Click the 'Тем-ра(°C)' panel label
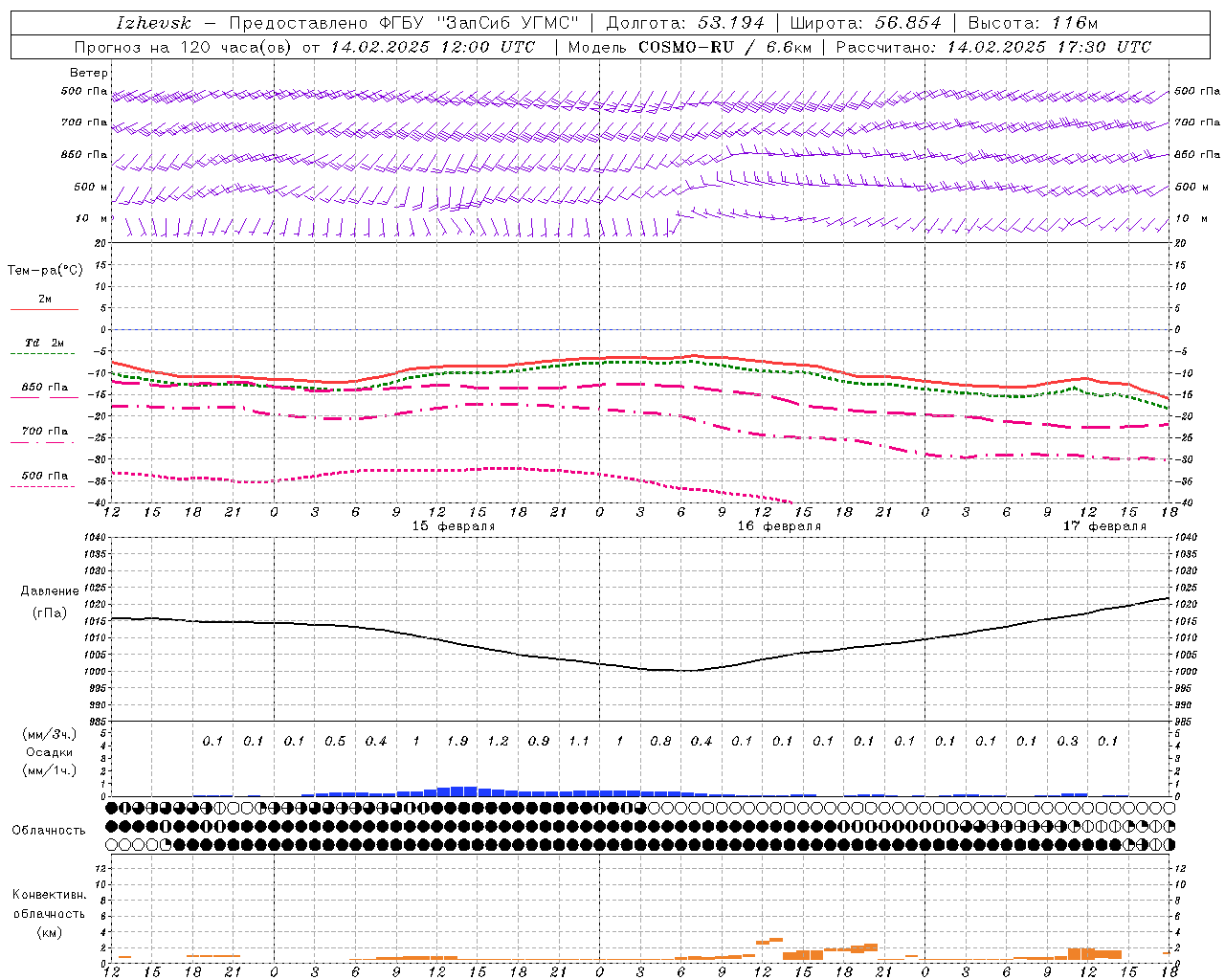The height and width of the screenshot is (980, 1225). 45,271
